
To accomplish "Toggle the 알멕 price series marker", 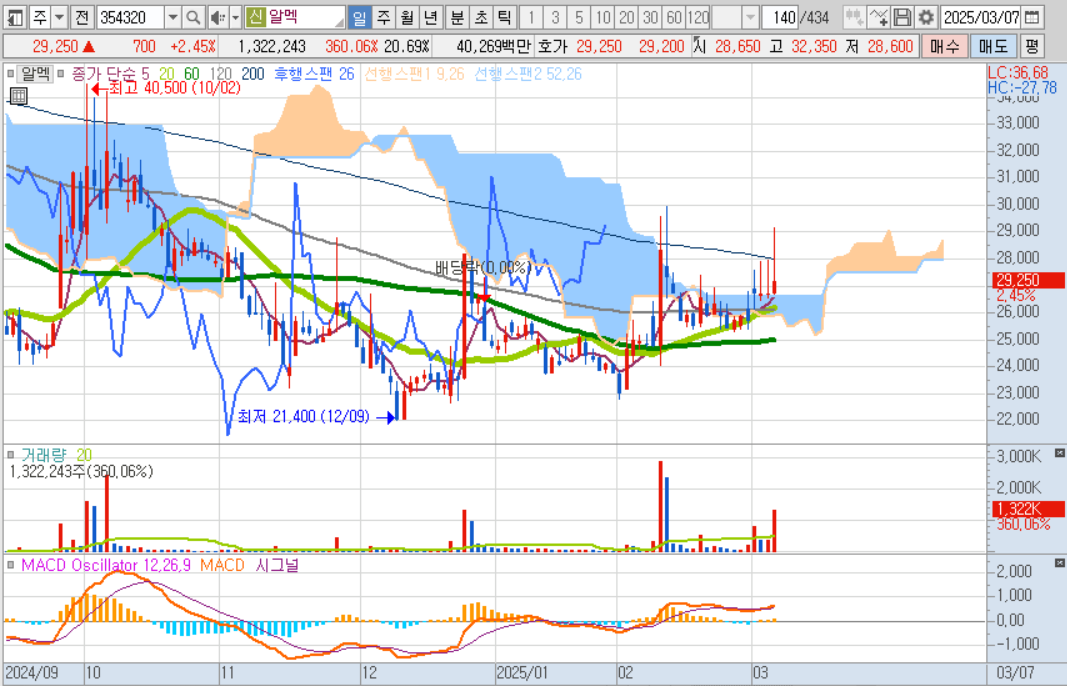I will coord(10,74).
